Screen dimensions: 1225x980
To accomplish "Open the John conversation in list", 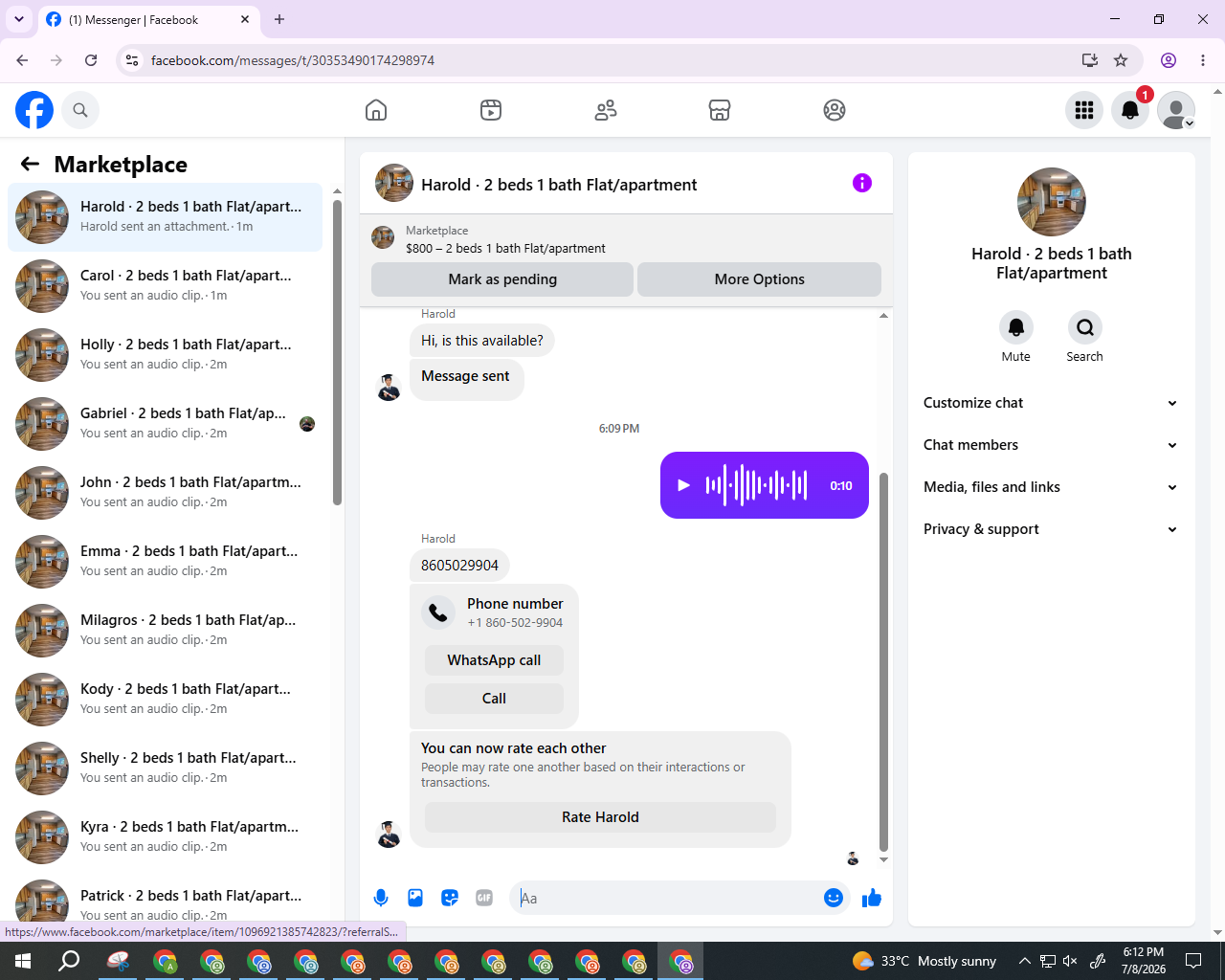I will pos(166,493).
